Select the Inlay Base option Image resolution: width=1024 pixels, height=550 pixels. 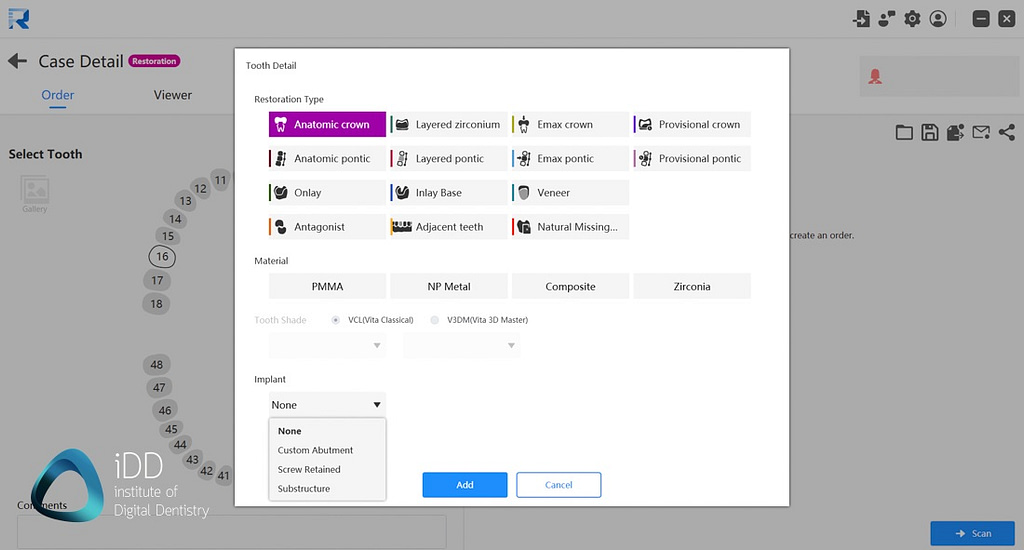tap(448, 193)
